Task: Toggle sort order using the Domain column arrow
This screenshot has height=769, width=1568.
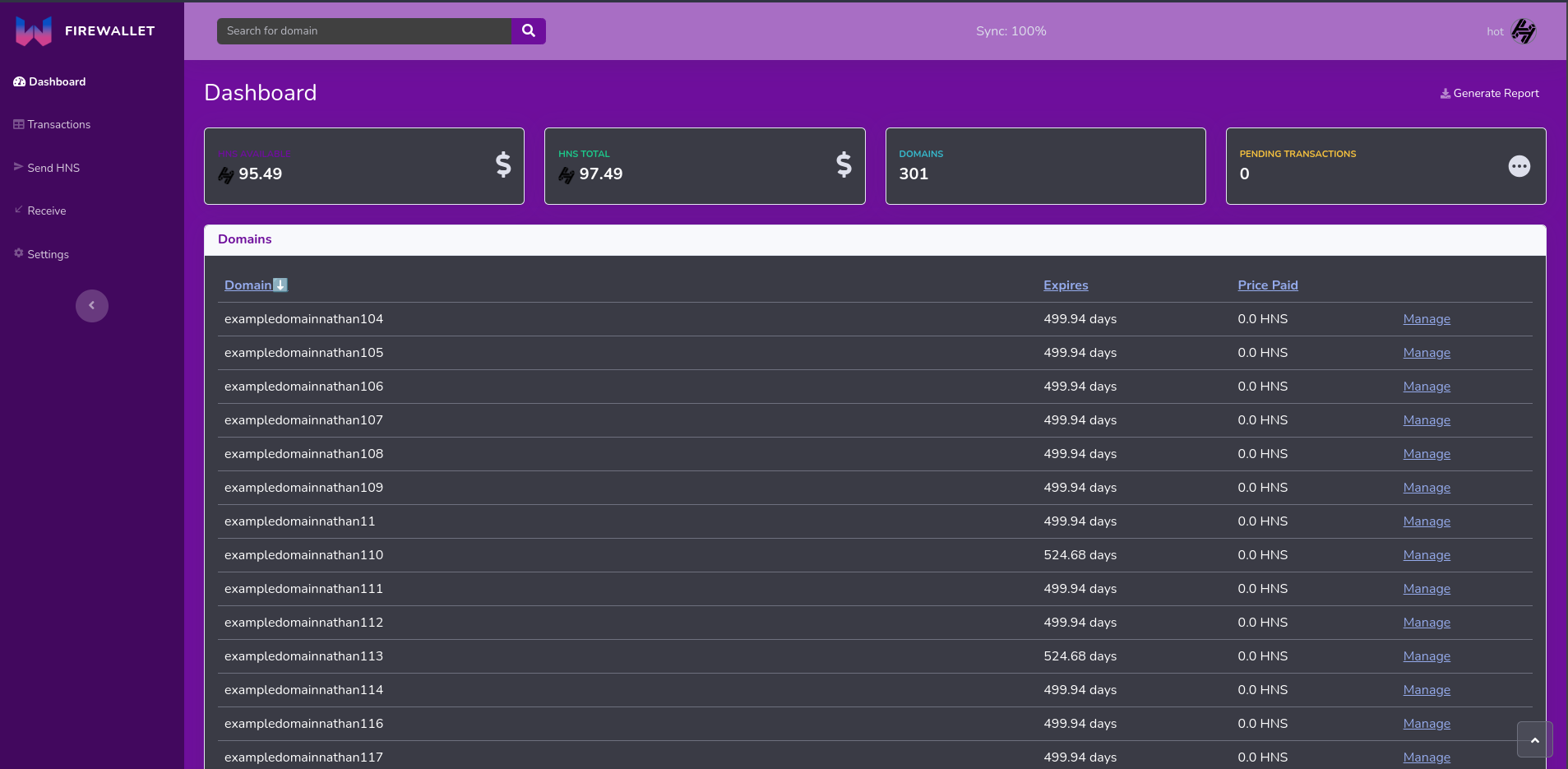Action: [x=279, y=284]
